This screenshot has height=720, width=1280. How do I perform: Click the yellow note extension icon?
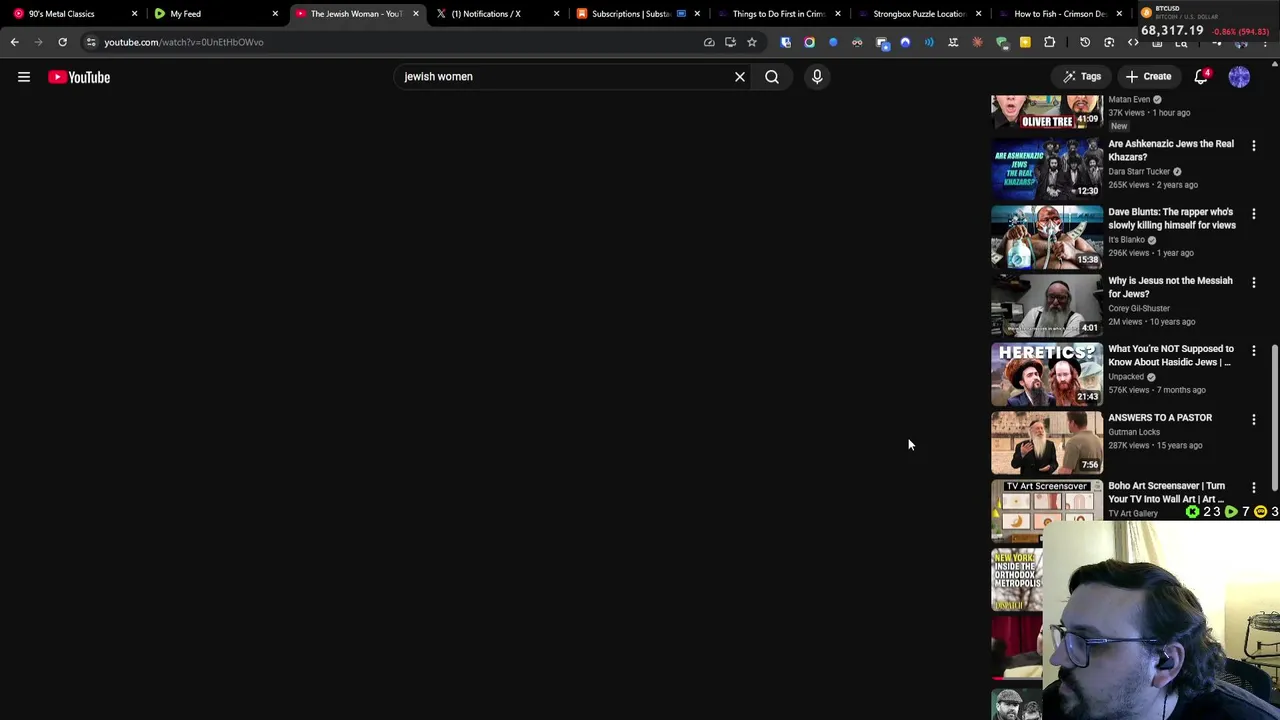(x=1025, y=42)
